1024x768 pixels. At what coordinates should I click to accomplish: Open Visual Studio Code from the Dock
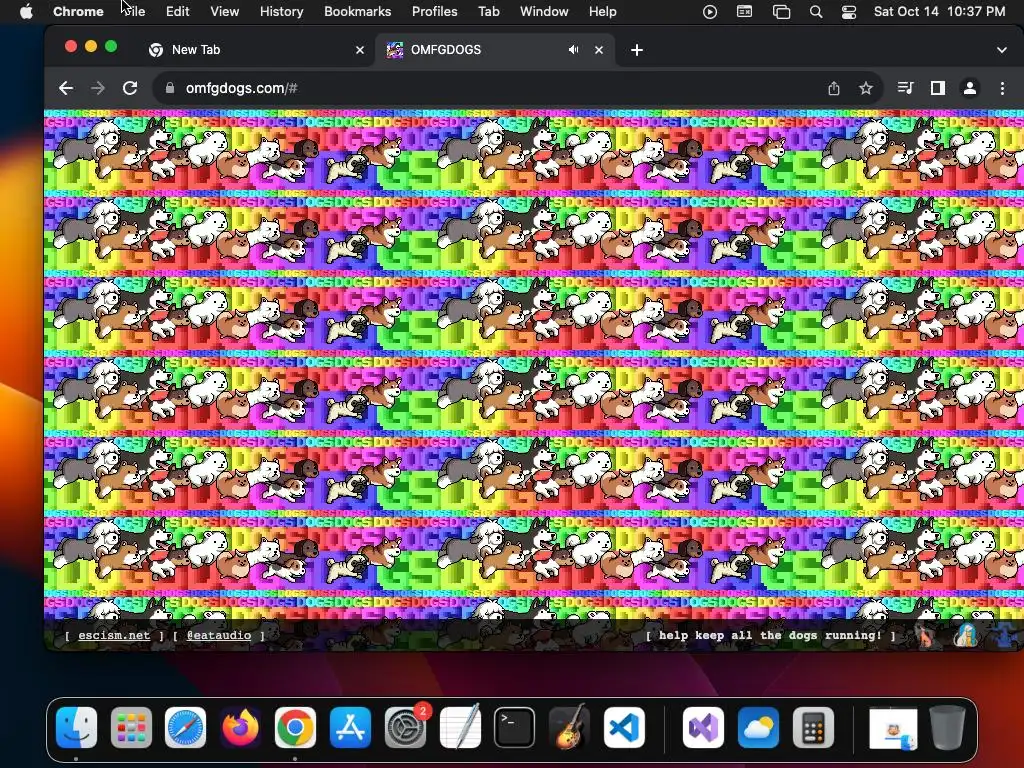[624, 728]
